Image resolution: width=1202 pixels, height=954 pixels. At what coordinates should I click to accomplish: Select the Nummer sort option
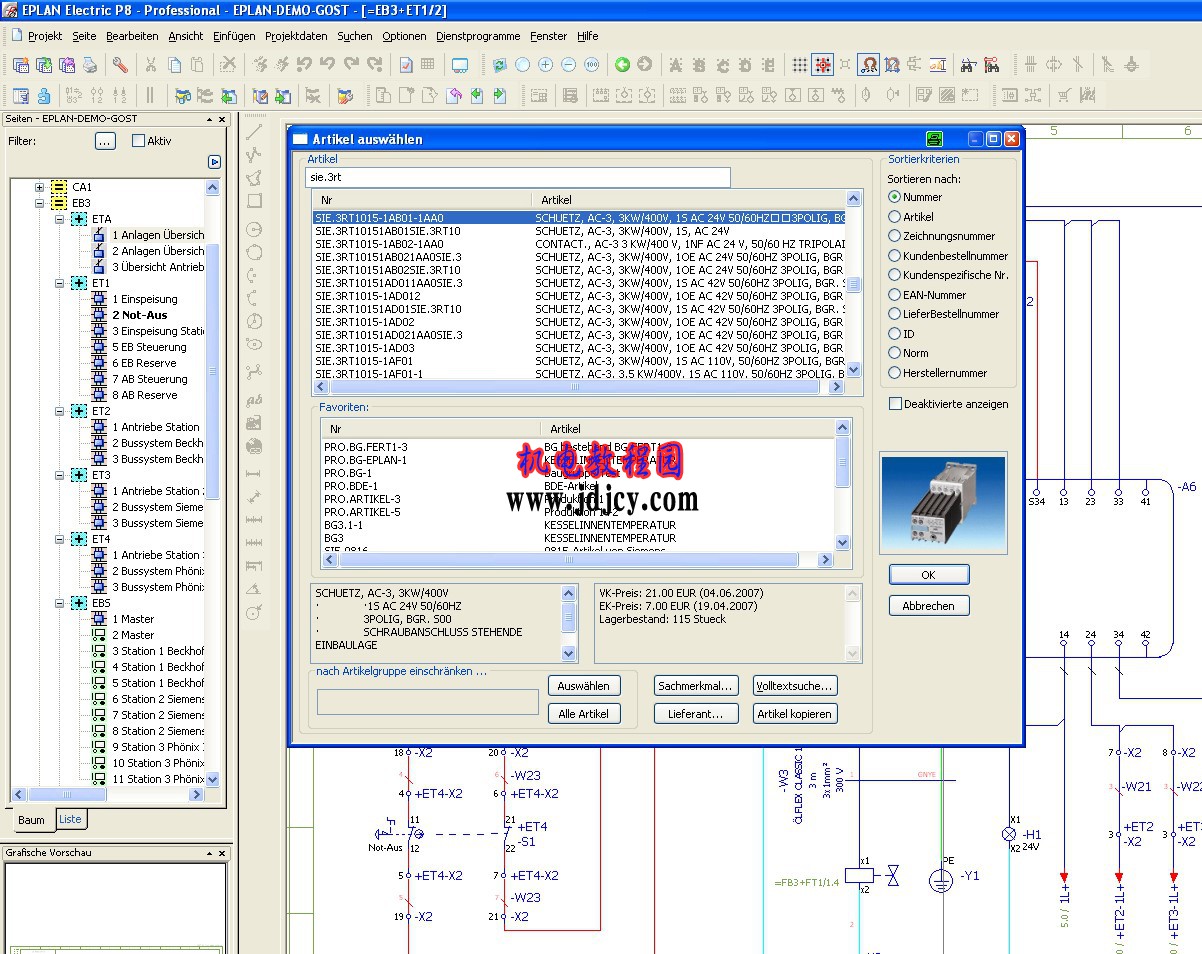[895, 197]
